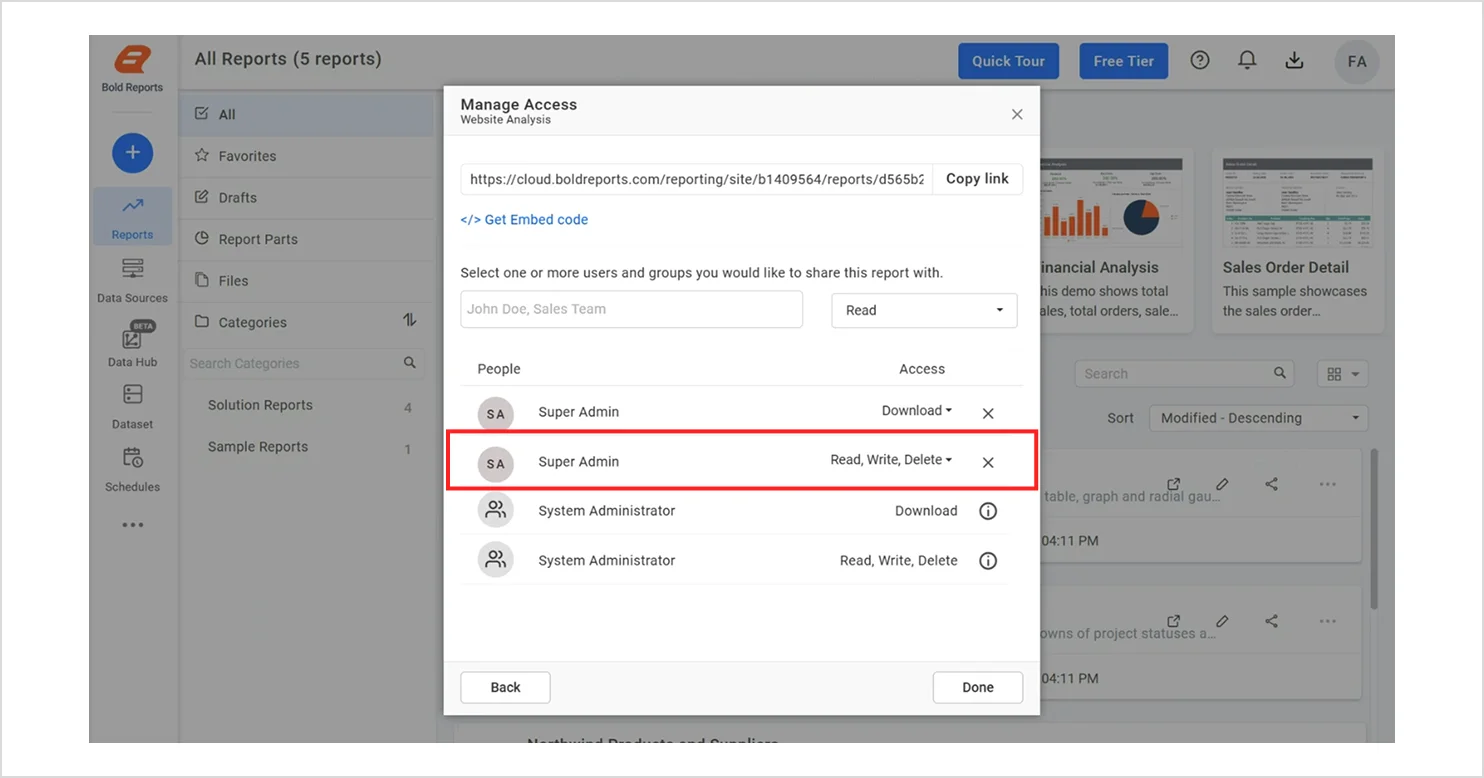
Task: Select the All reports tab
Action: tap(306, 114)
